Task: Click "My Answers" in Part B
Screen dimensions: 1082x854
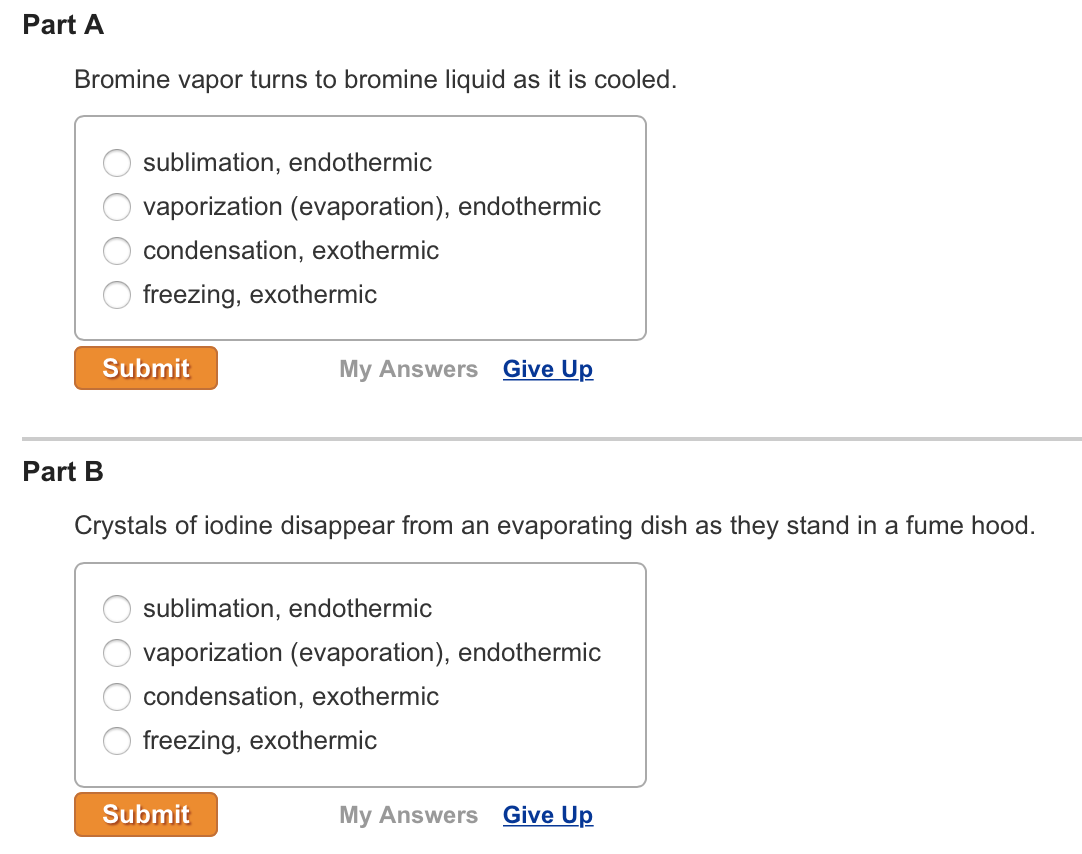Action: point(408,815)
